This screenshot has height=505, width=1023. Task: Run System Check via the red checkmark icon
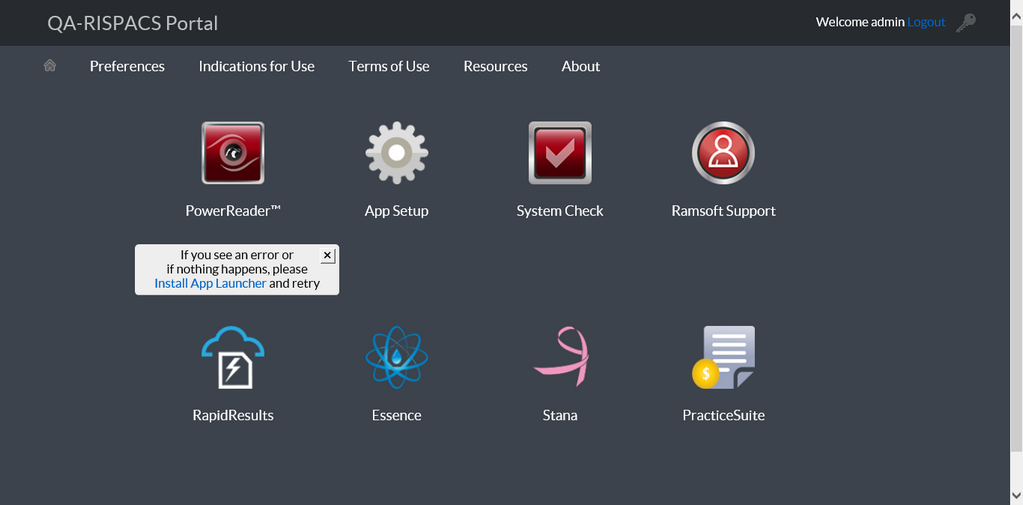click(x=560, y=153)
